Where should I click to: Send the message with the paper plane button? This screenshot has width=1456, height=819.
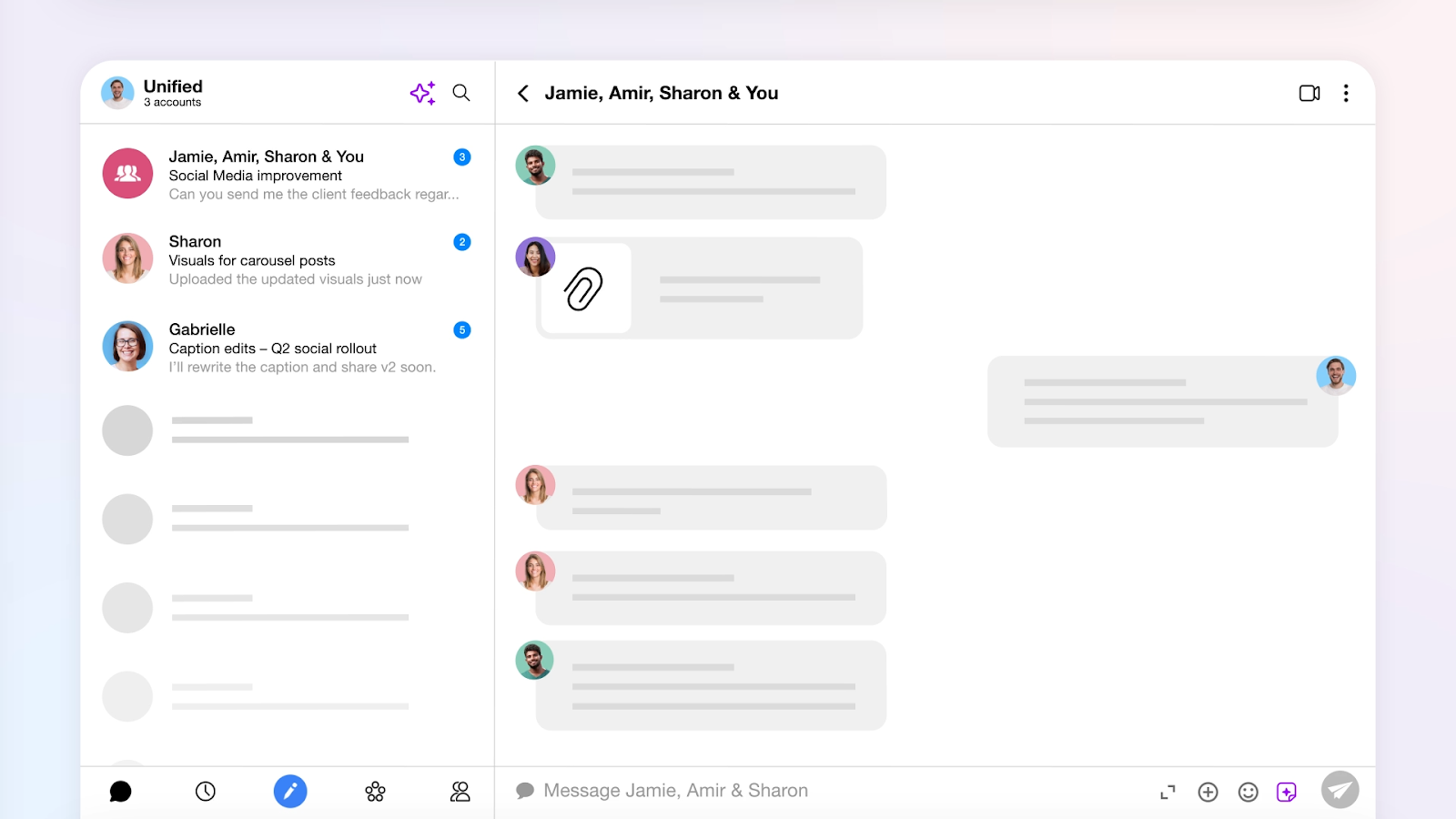[1339, 790]
